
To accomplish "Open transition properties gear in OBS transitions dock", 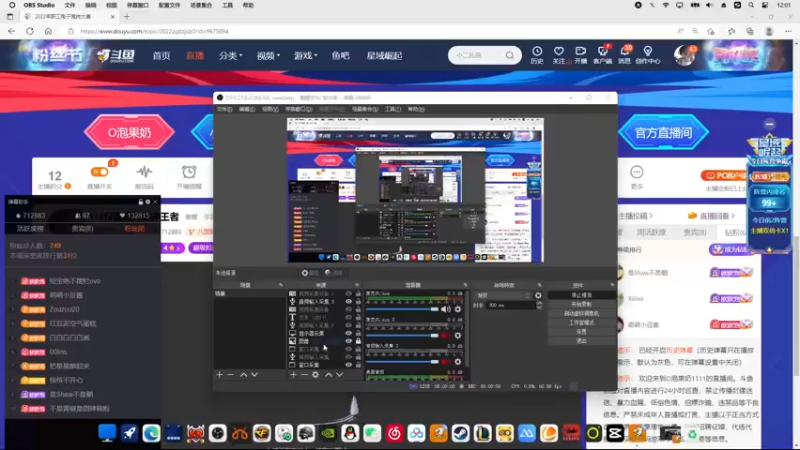I will (538, 295).
